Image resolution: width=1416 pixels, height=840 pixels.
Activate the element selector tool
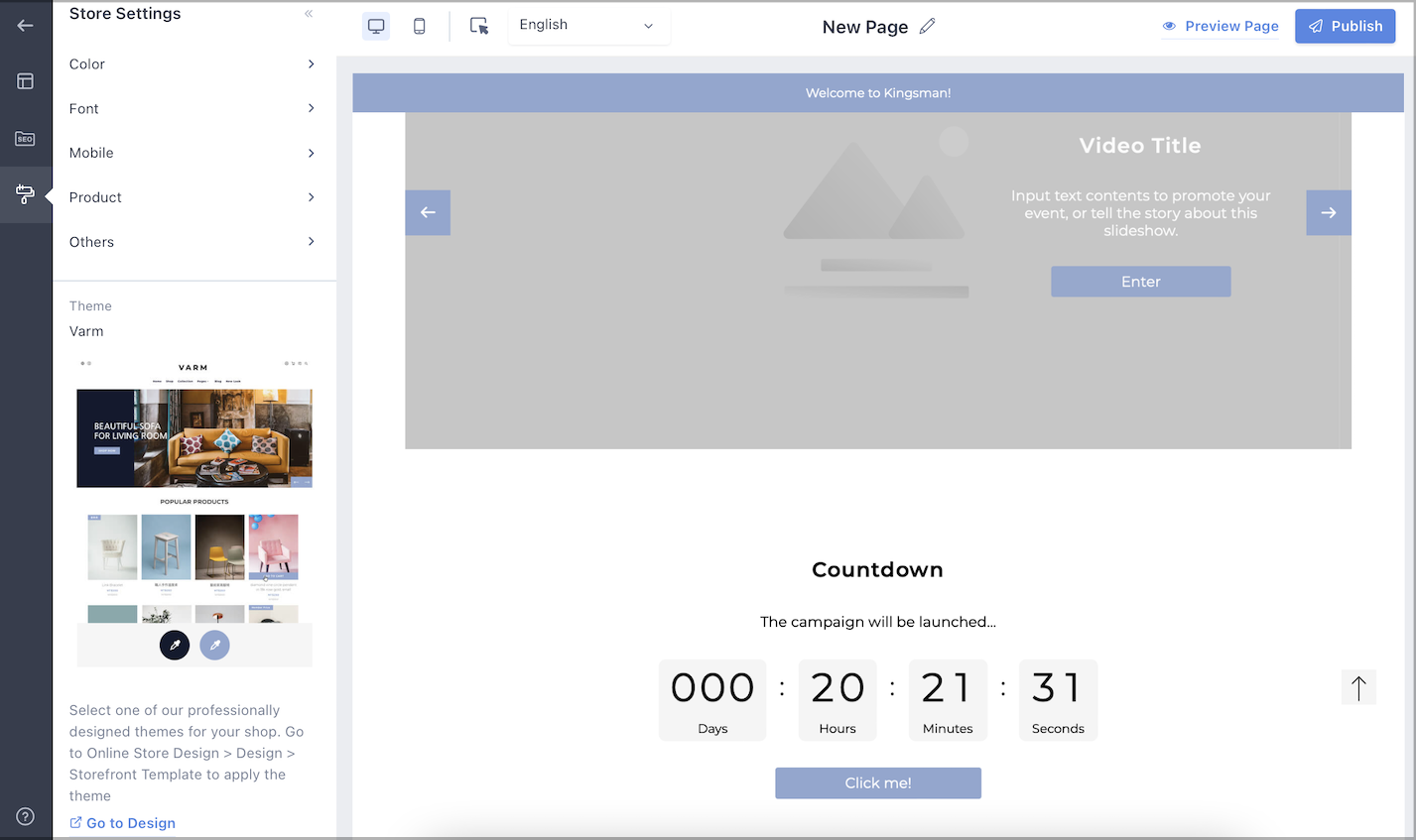(478, 26)
